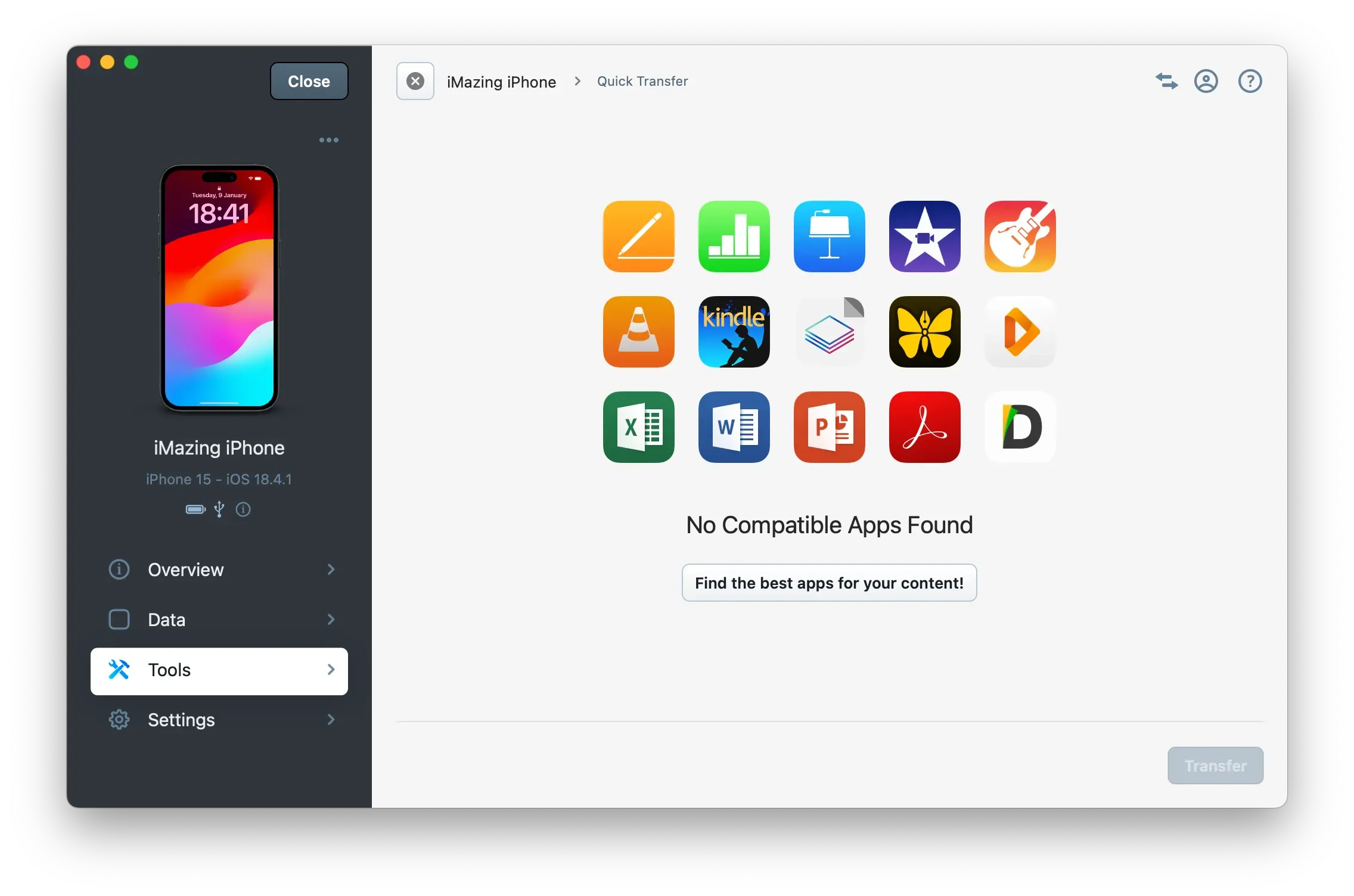Viewport: 1354px width, 896px height.
Task: Select the Pages app icon
Action: 638,237
